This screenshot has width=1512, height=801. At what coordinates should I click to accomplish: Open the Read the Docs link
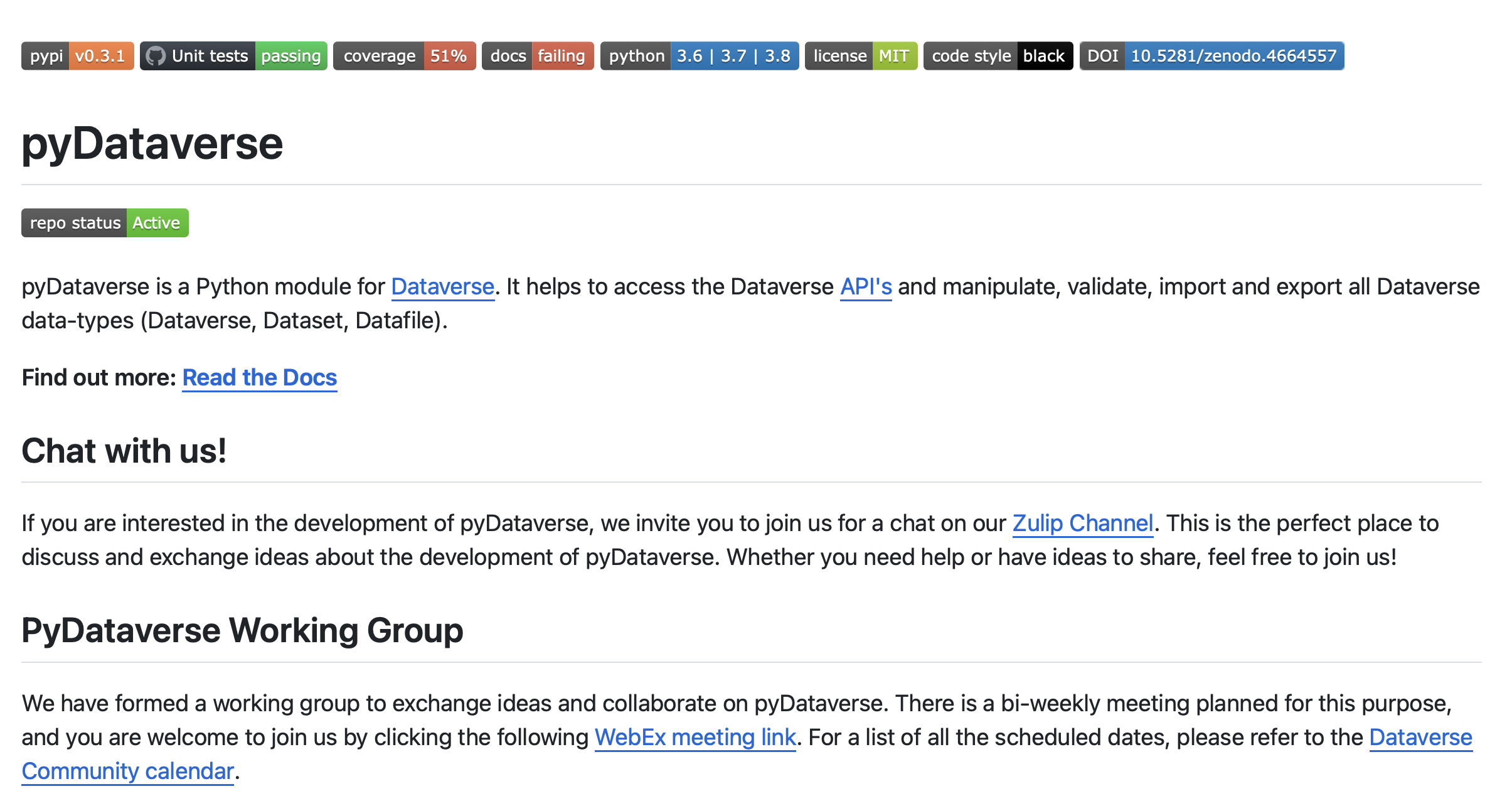point(259,378)
